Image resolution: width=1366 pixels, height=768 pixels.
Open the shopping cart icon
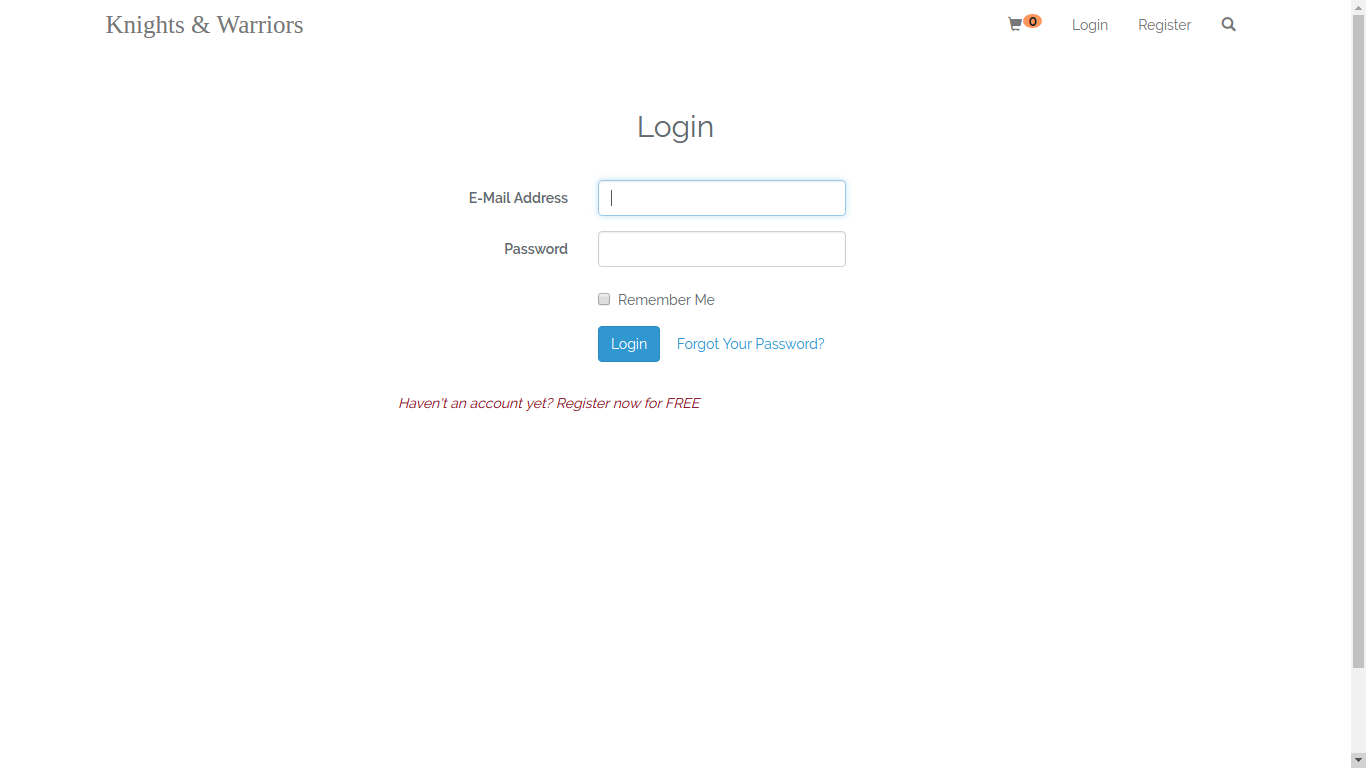tap(1015, 25)
